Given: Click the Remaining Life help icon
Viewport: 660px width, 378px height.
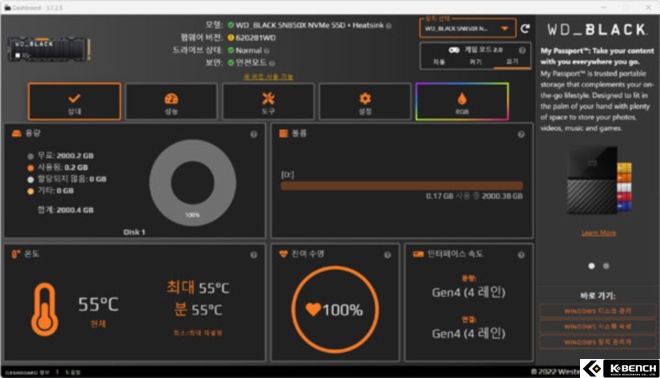Looking at the screenshot, I should coord(387,255).
